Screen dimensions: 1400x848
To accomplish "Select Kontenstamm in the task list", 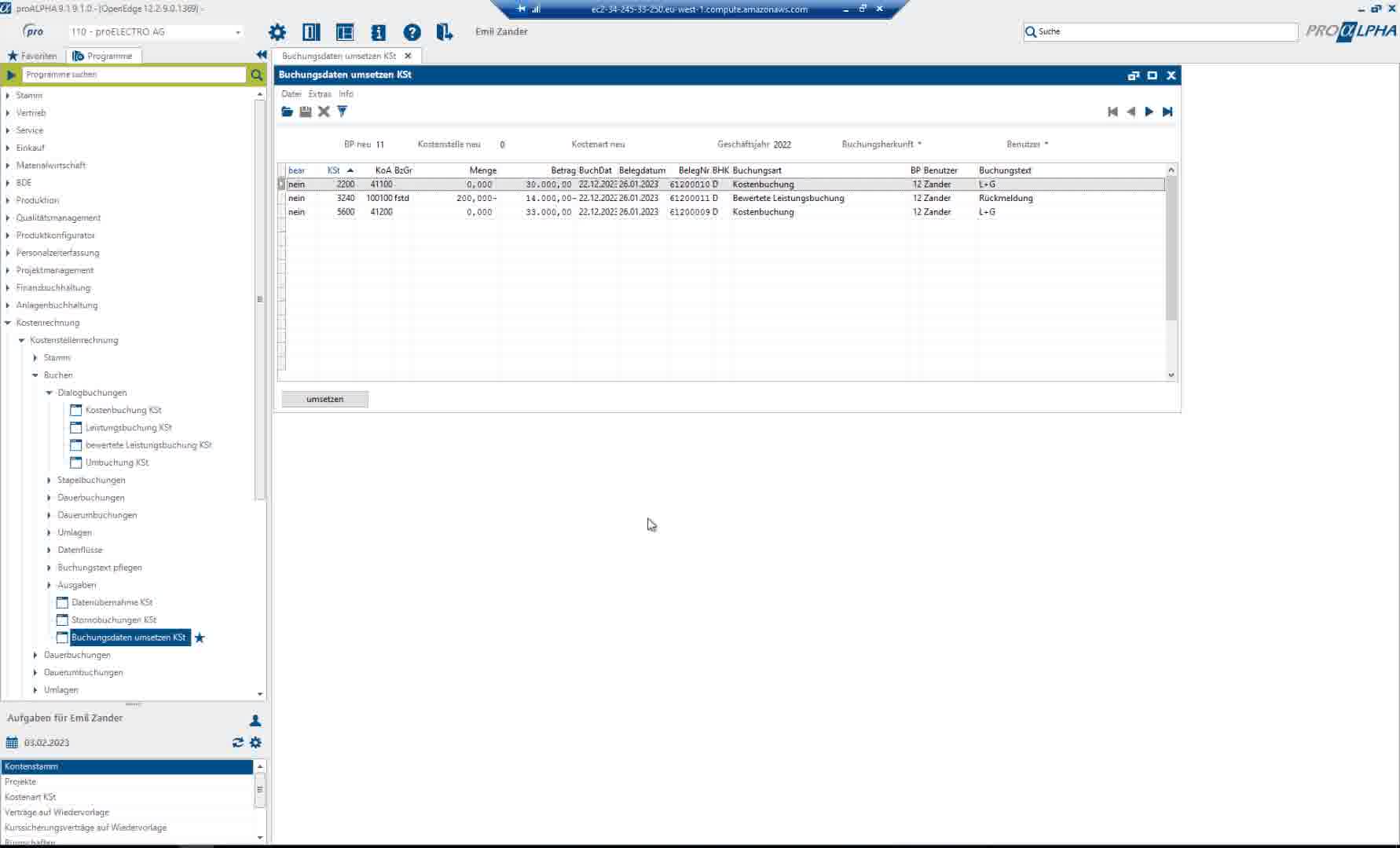I will pos(127,766).
